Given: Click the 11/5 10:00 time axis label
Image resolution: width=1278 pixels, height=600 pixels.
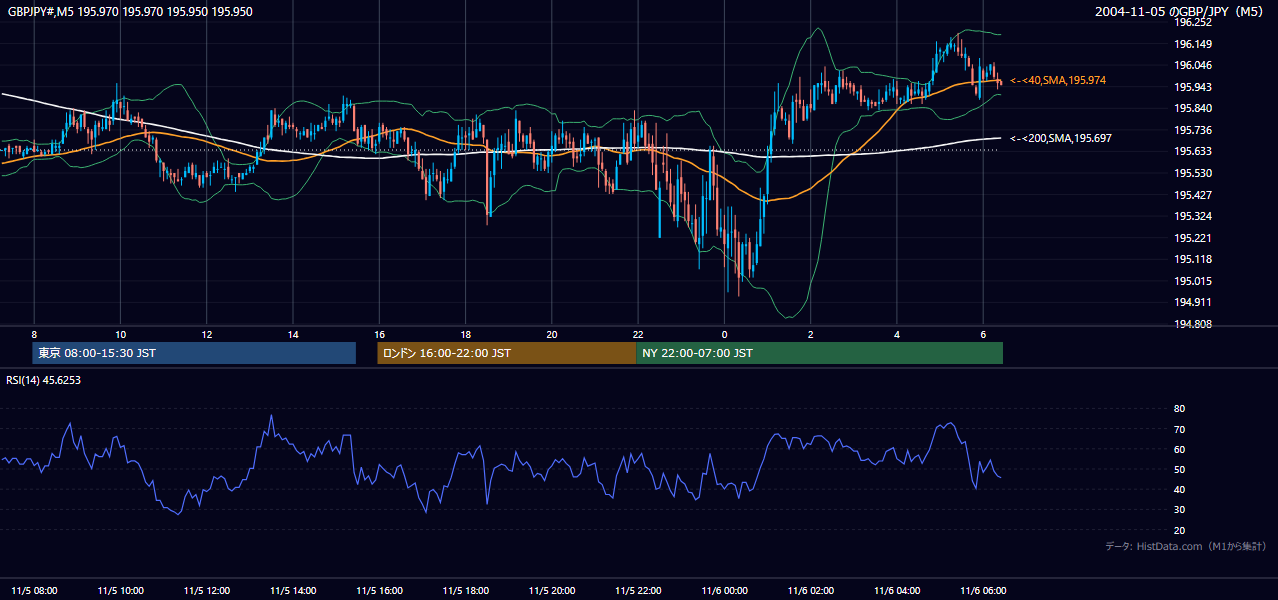Looking at the screenshot, I should click(121, 591).
